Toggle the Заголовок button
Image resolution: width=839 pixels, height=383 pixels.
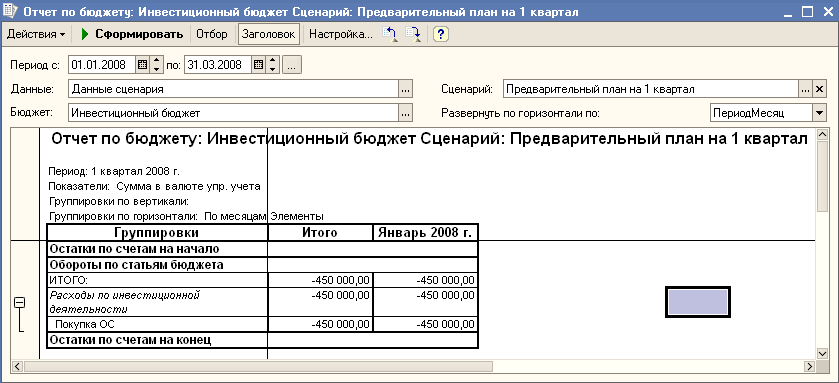tap(268, 34)
